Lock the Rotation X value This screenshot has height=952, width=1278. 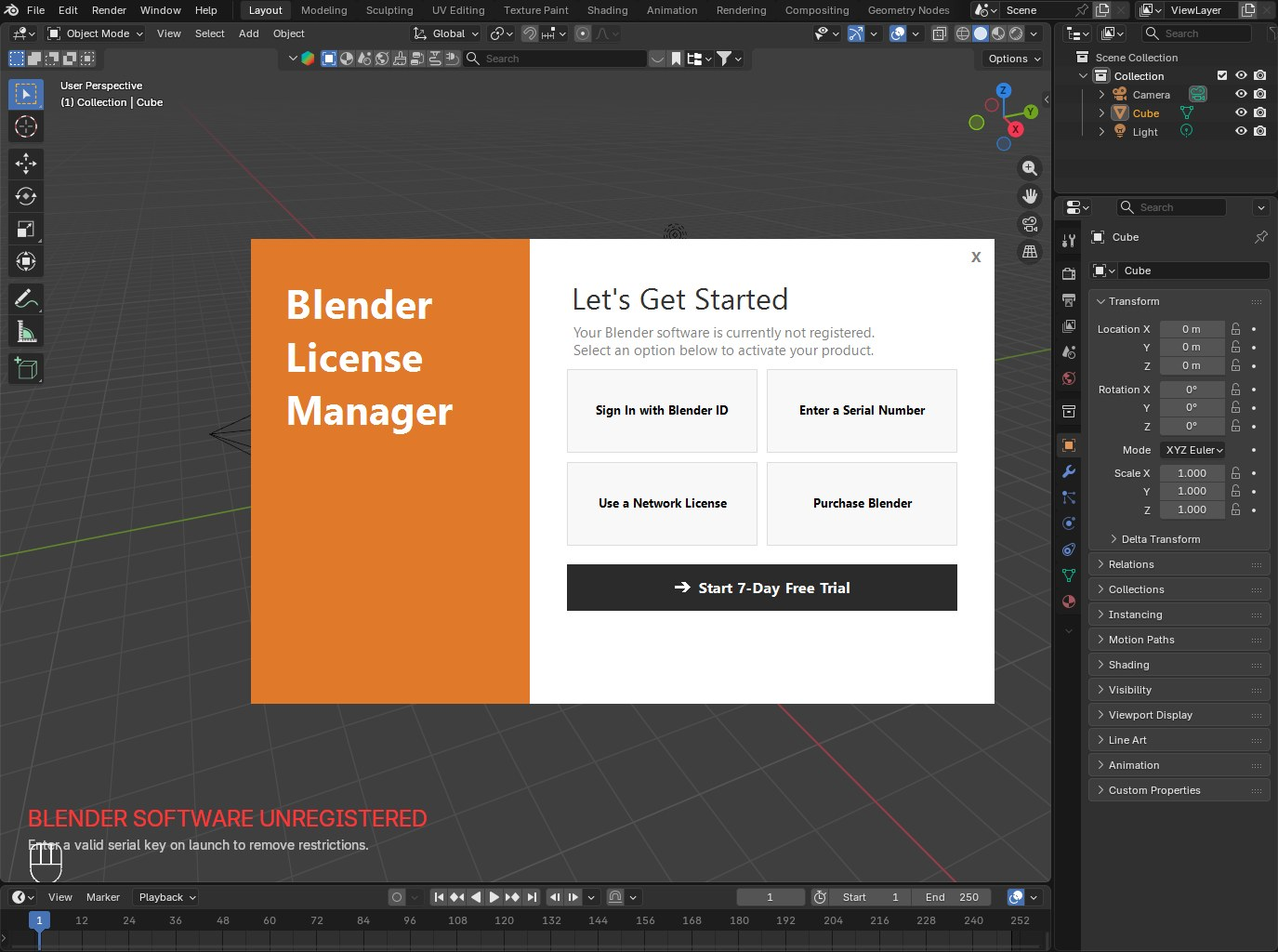click(1235, 390)
